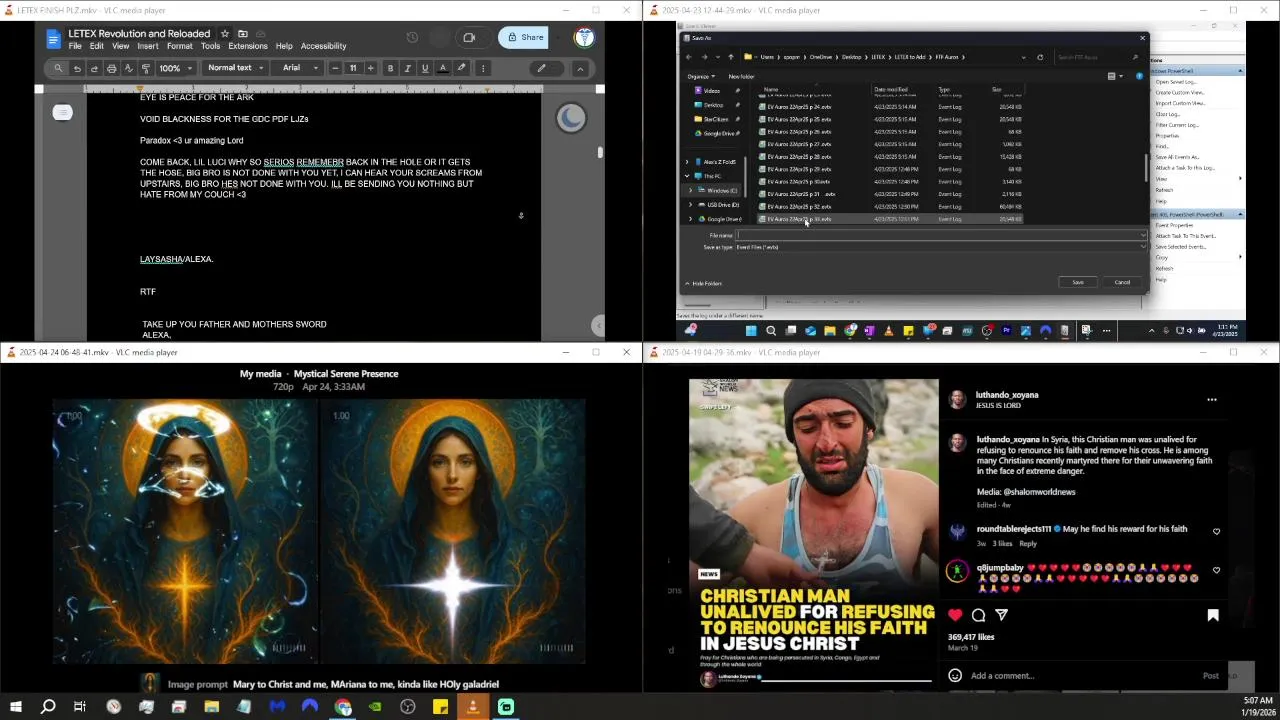
Task: Reply to roundtablerejects111's comment
Action: 1028,544
